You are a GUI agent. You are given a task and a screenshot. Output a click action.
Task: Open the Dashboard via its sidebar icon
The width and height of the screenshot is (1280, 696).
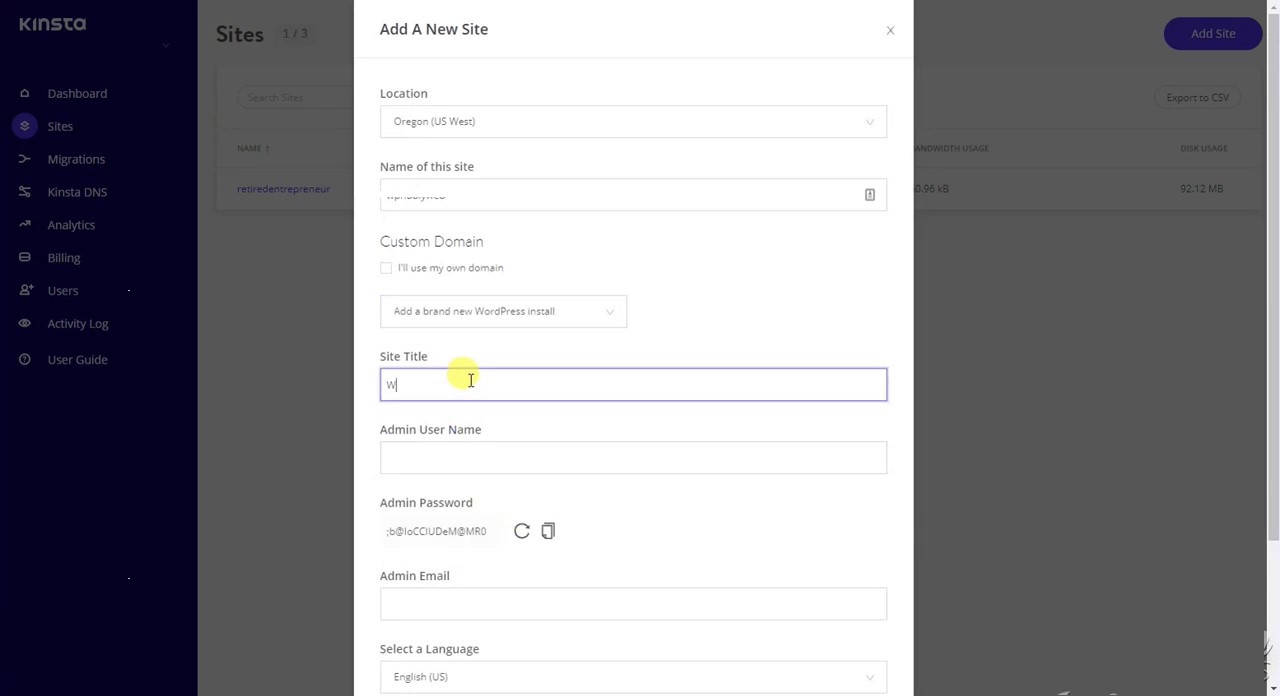click(24, 93)
